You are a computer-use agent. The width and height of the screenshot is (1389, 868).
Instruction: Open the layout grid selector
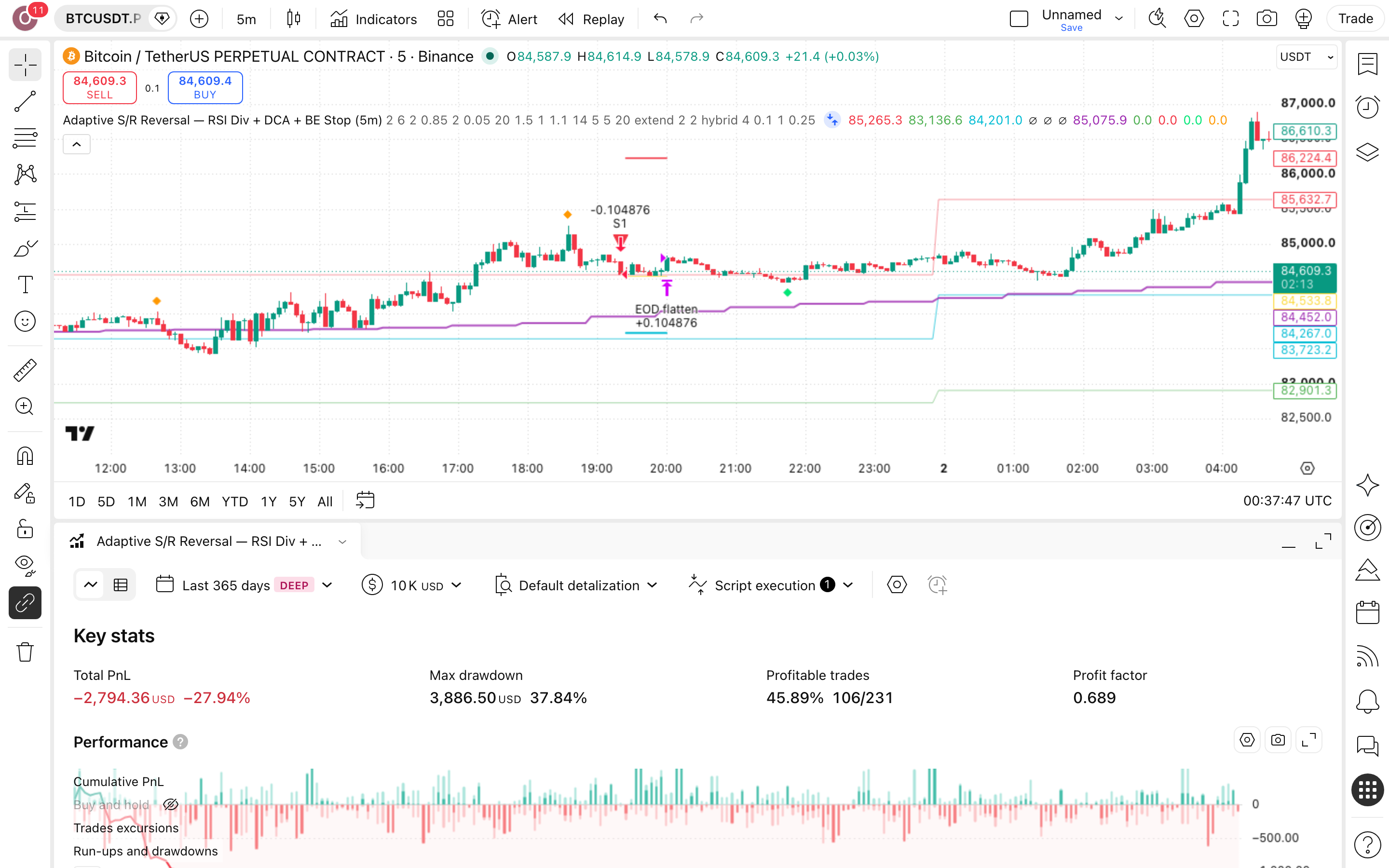pos(446,19)
